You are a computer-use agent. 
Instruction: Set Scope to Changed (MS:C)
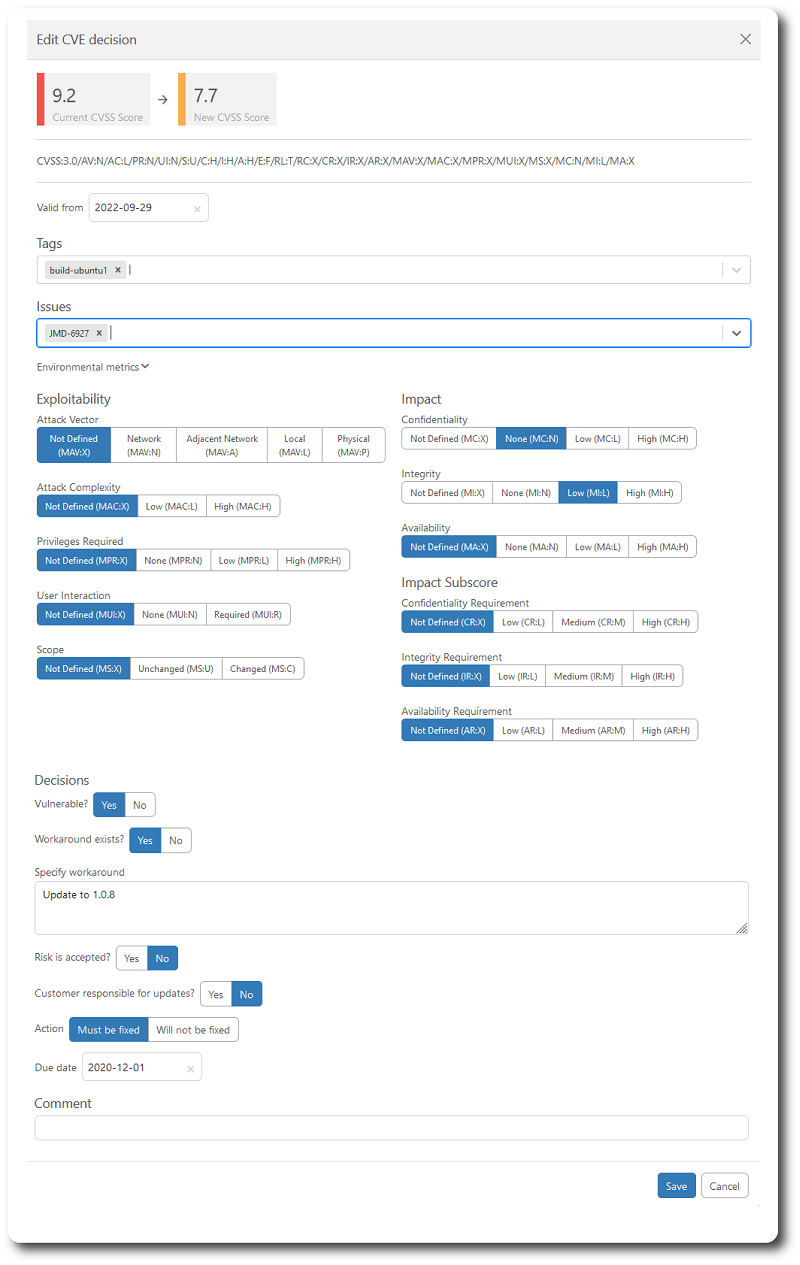(262, 669)
